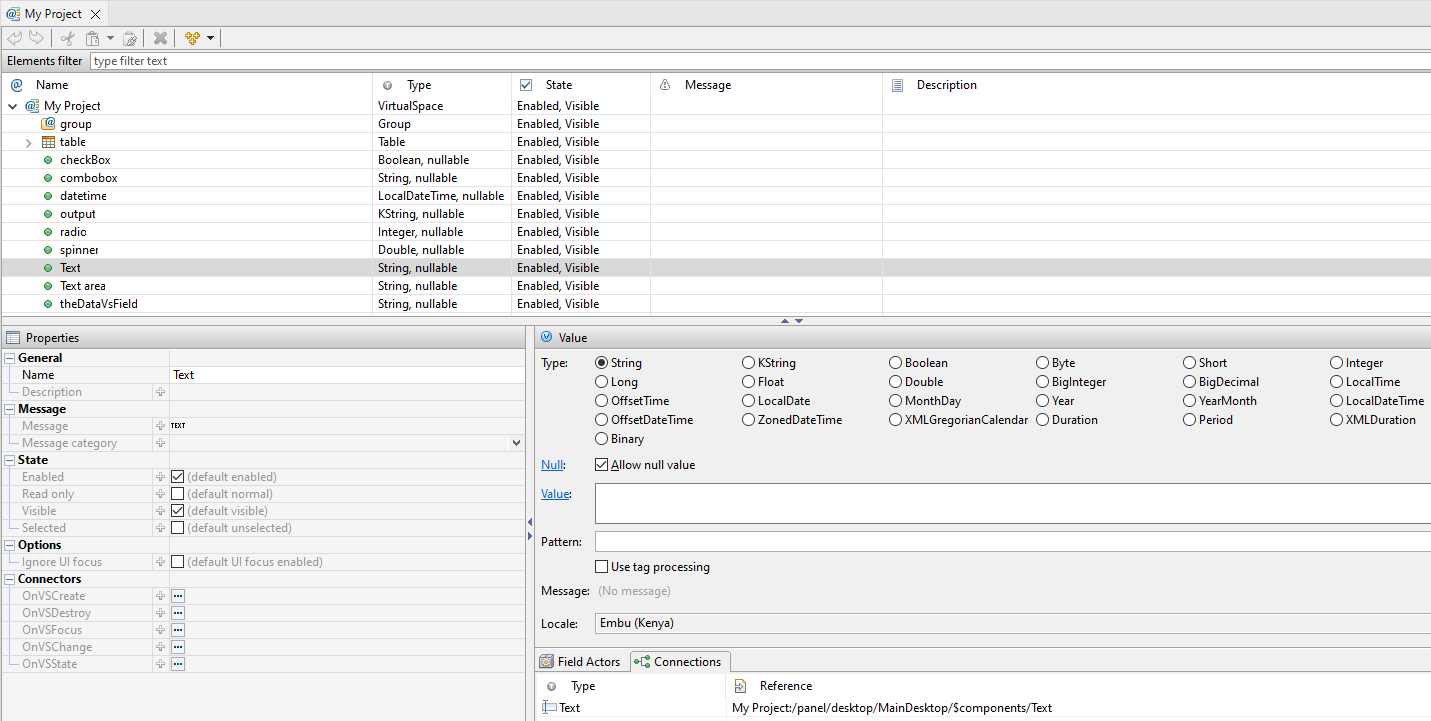Viewport: 1431px width, 721px height.
Task: Select the KString type radio button
Action: coord(749,363)
